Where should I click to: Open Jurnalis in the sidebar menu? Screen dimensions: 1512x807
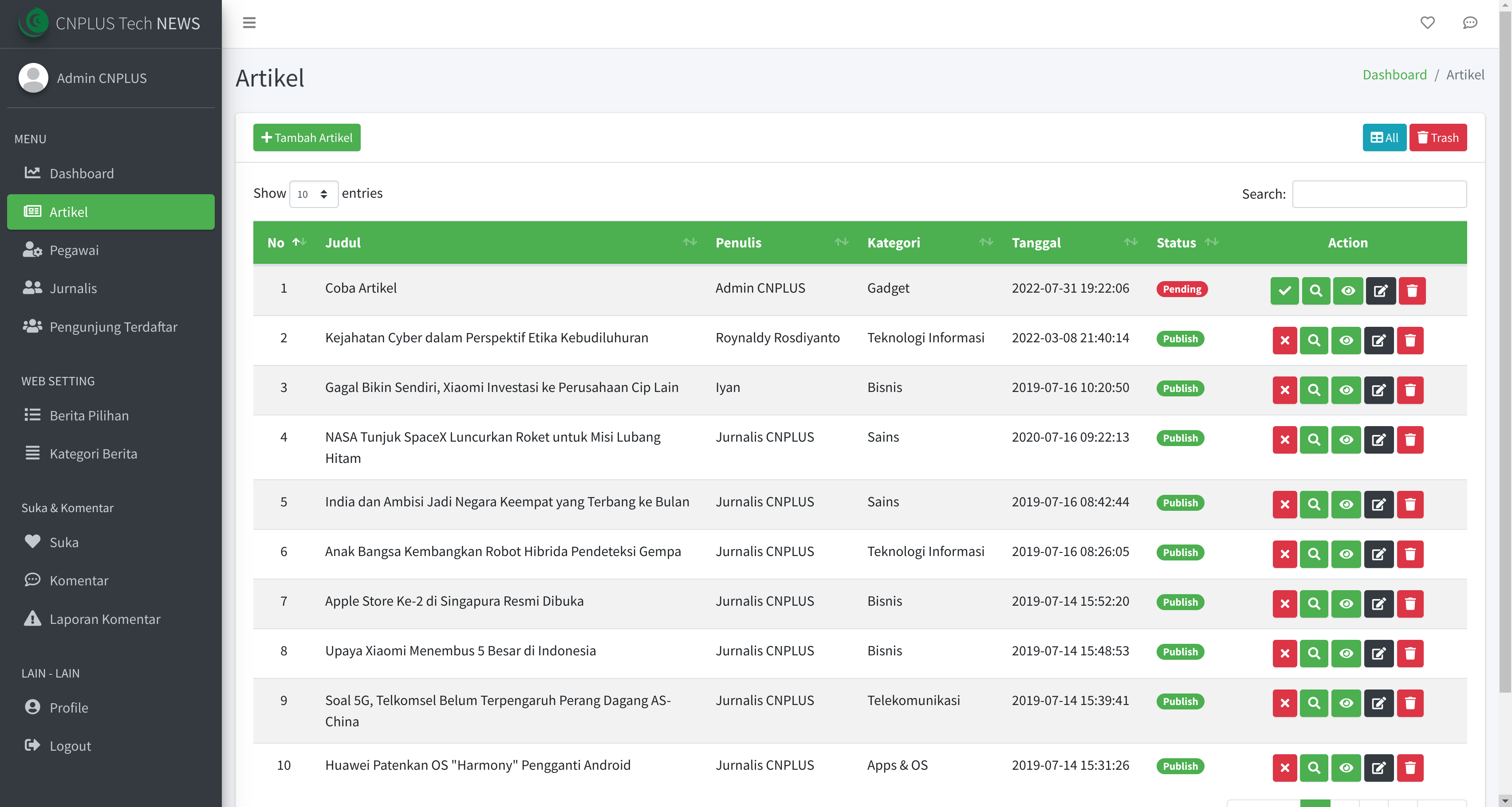click(73, 288)
